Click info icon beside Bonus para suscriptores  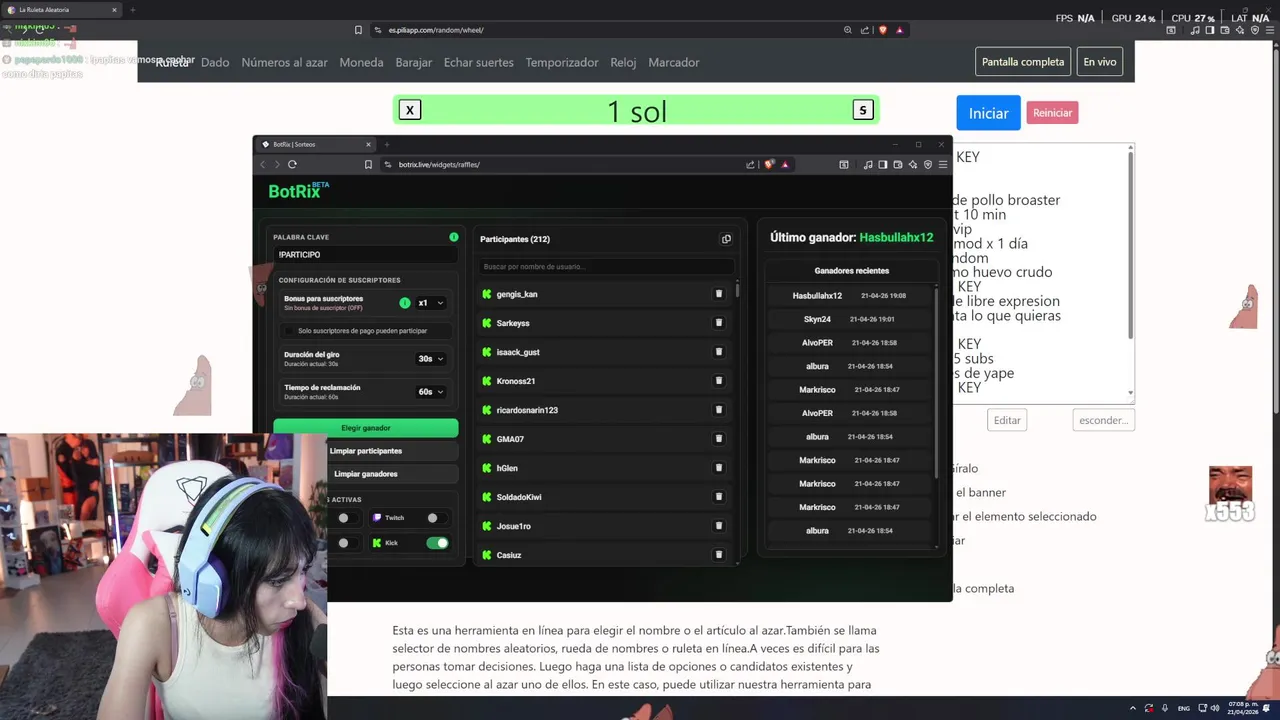pyautogui.click(x=405, y=303)
